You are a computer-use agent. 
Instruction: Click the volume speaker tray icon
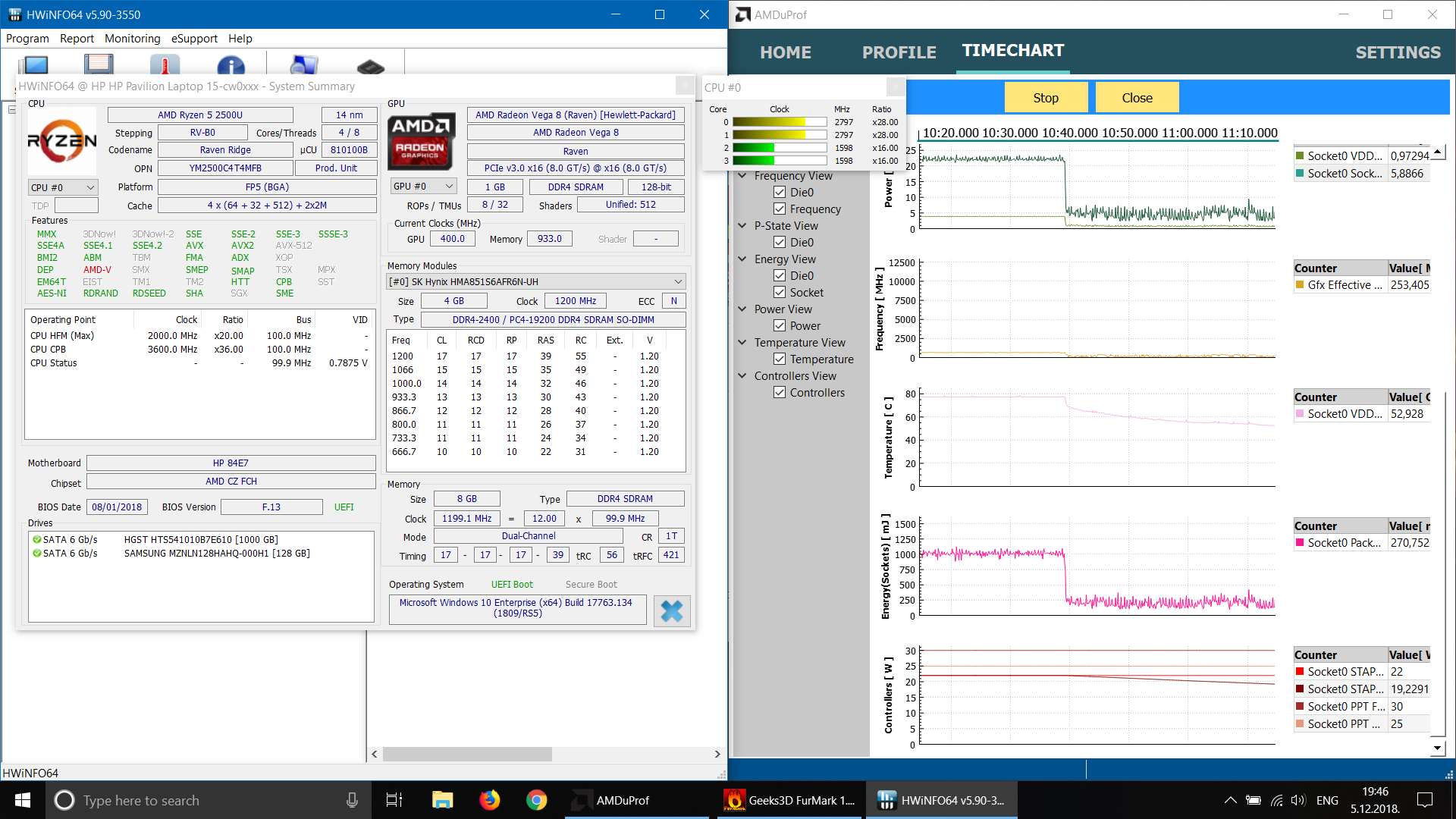pos(1298,800)
